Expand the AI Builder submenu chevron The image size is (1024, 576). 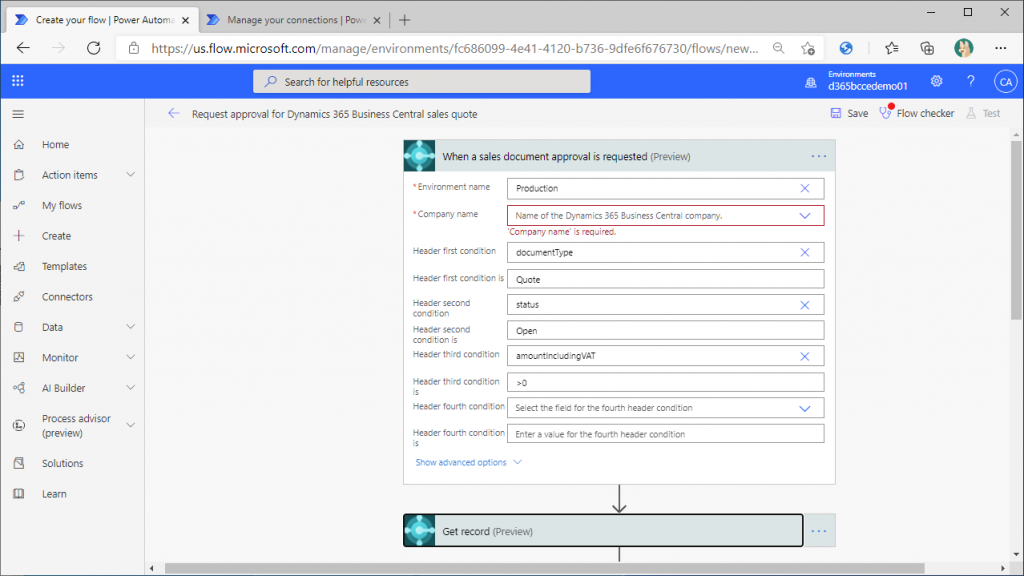click(131, 387)
